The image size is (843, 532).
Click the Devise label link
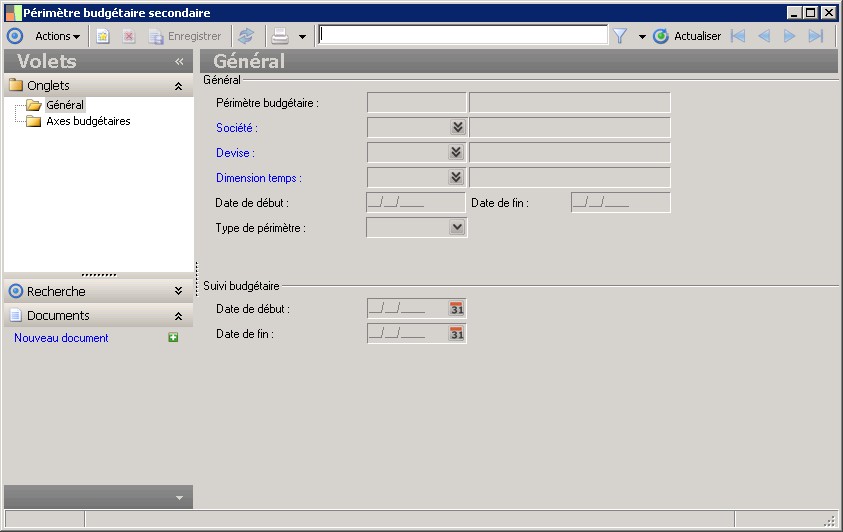[x=235, y=153]
